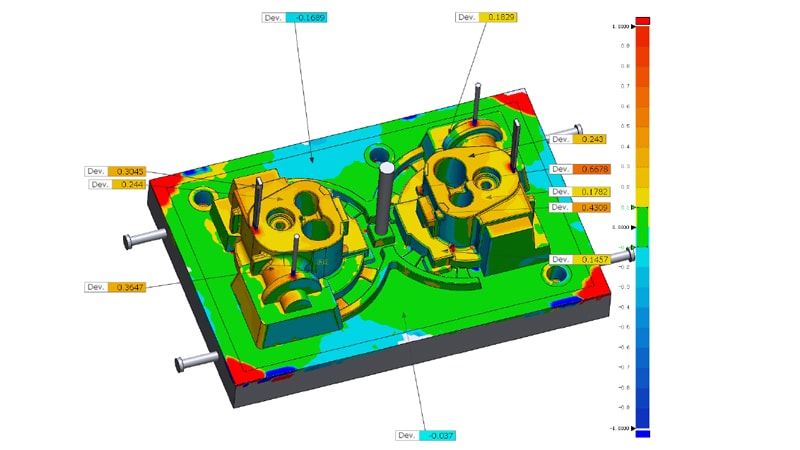The height and width of the screenshot is (450, 800).
Task: Click the blue under-range swatch below the legend
Action: pyautogui.click(x=643, y=434)
